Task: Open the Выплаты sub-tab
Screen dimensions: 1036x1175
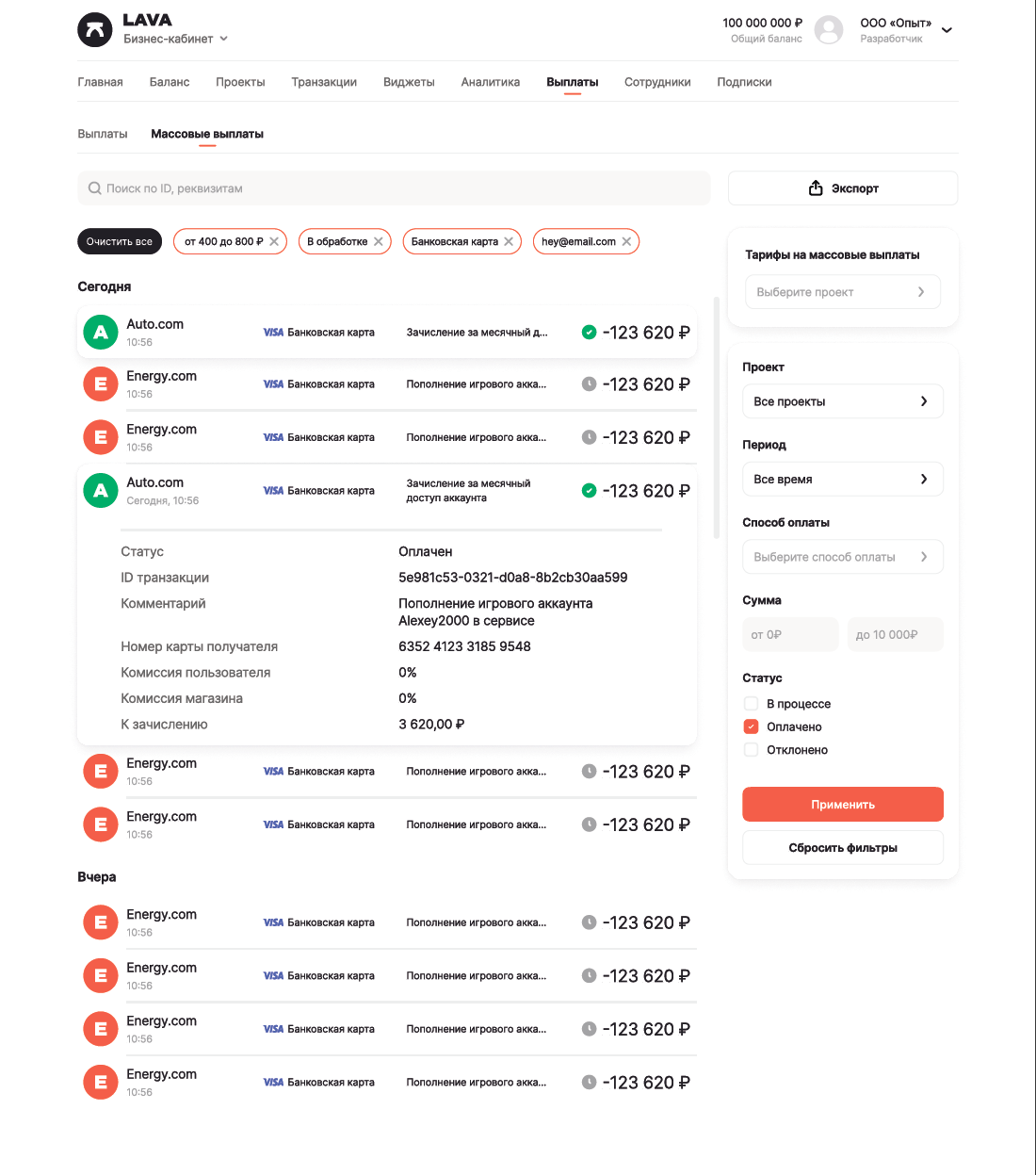Action: click(x=102, y=134)
